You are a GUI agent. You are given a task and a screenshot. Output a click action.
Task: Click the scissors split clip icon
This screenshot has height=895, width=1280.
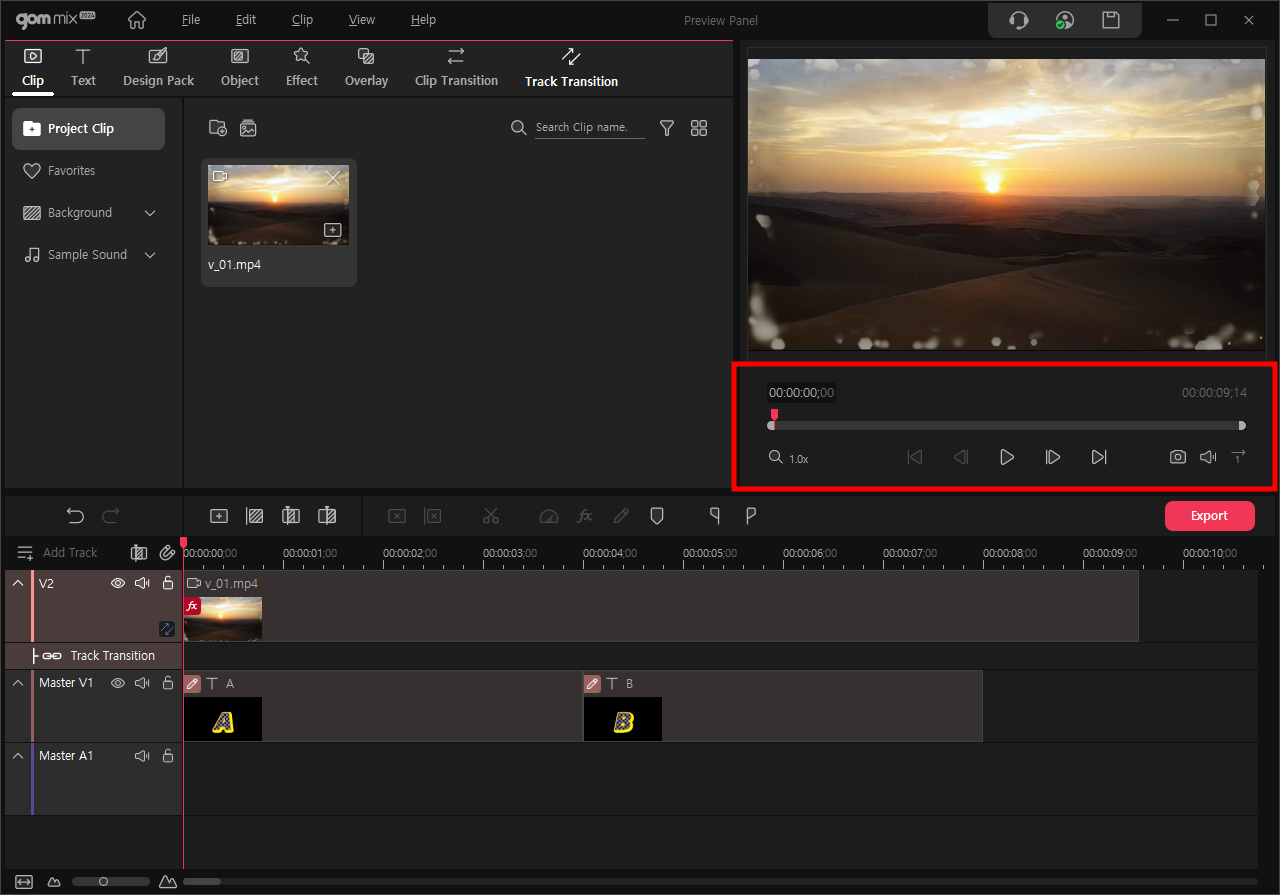pyautogui.click(x=490, y=516)
